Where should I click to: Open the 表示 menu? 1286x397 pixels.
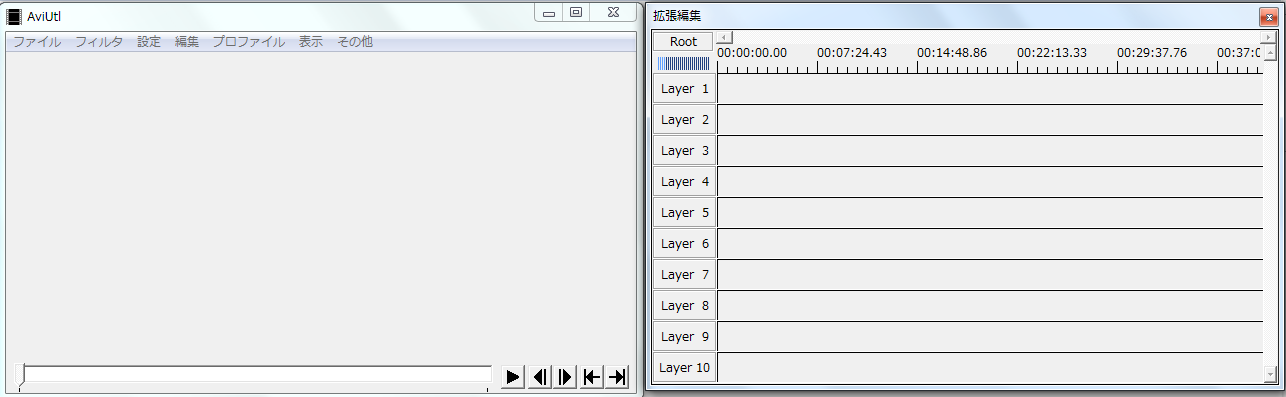[x=311, y=42]
